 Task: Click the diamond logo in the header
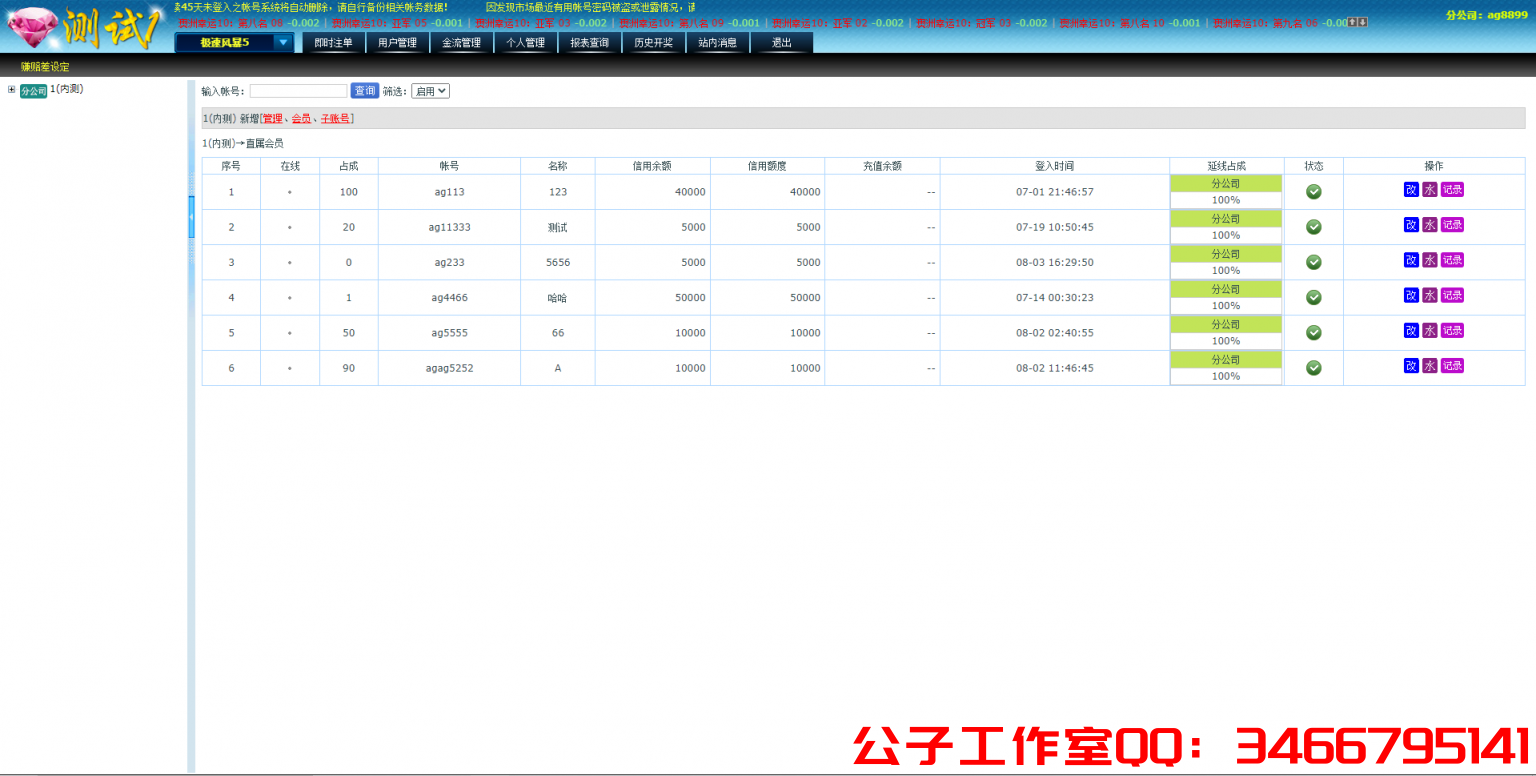tap(32, 27)
